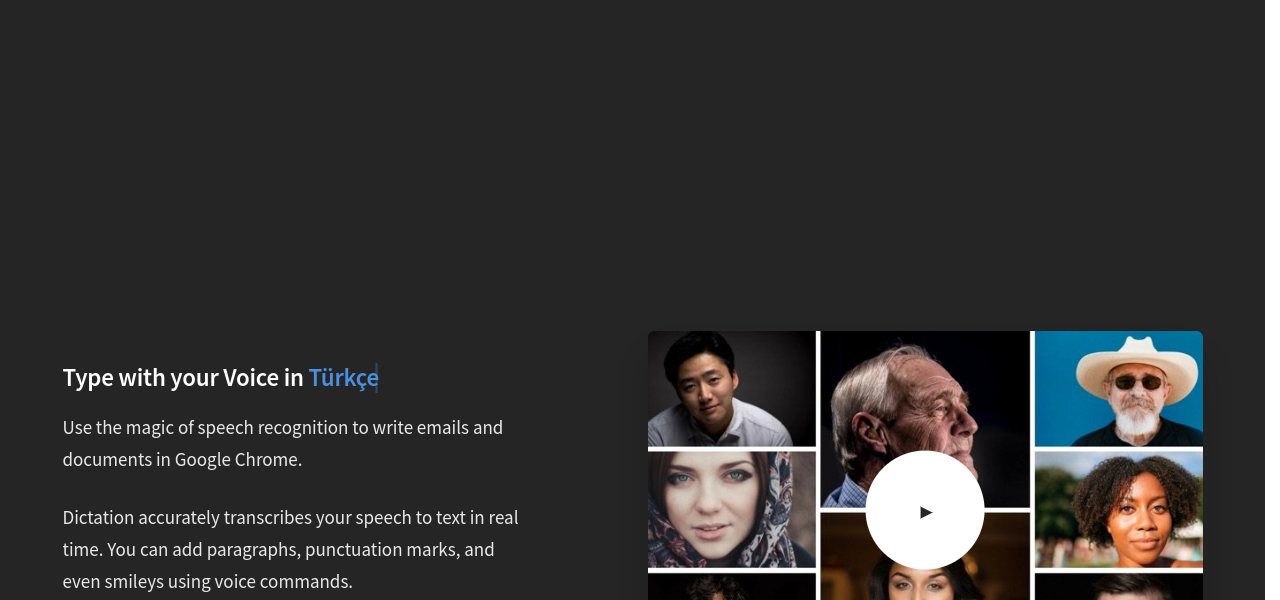The width and height of the screenshot is (1280, 600).
Task: Select the photo of the man in the cowboy hat
Action: click(x=1118, y=388)
